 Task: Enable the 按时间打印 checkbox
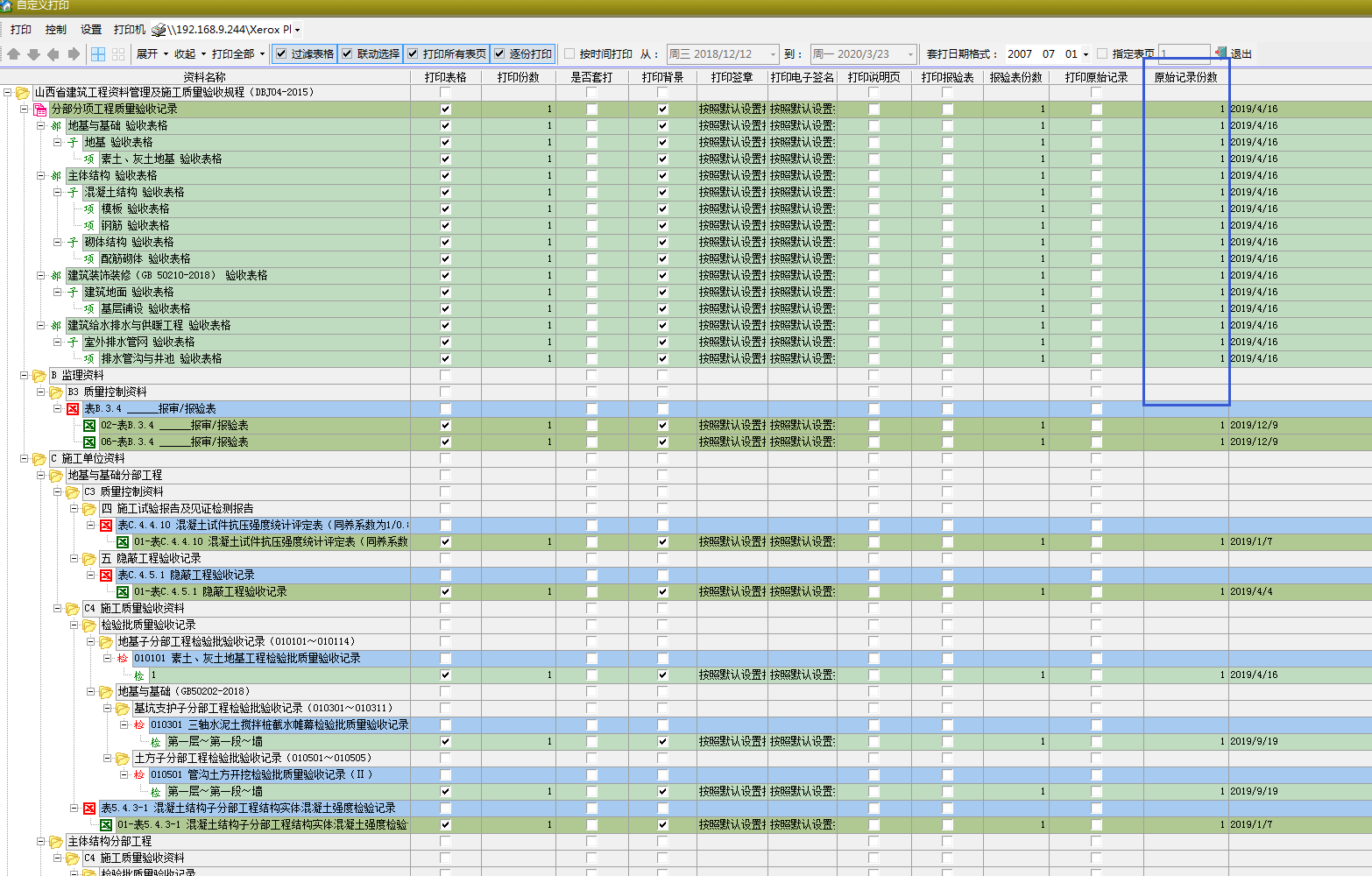coord(569,54)
